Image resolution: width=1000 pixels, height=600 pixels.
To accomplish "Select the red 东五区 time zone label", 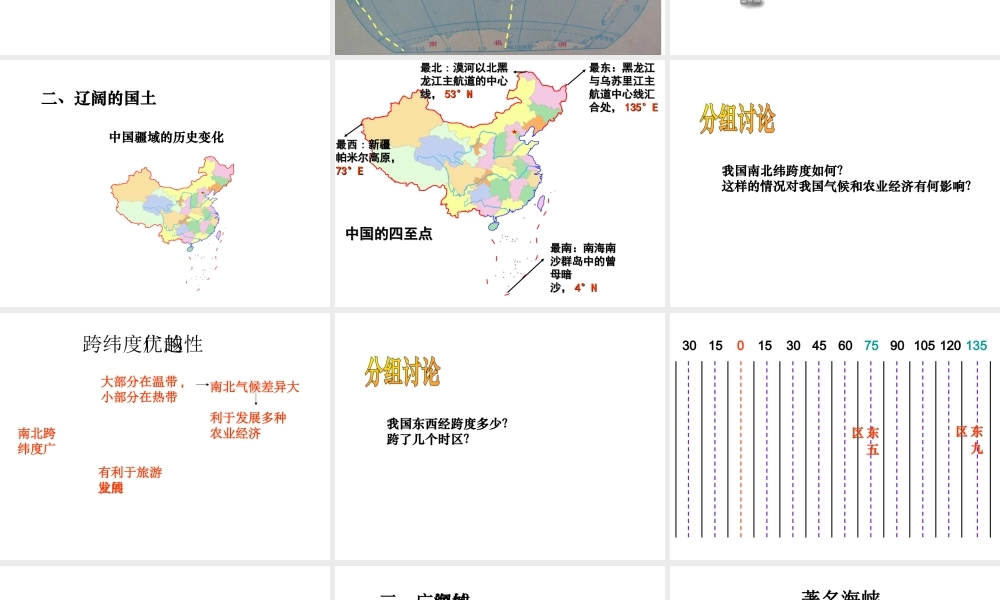I will [x=866, y=441].
